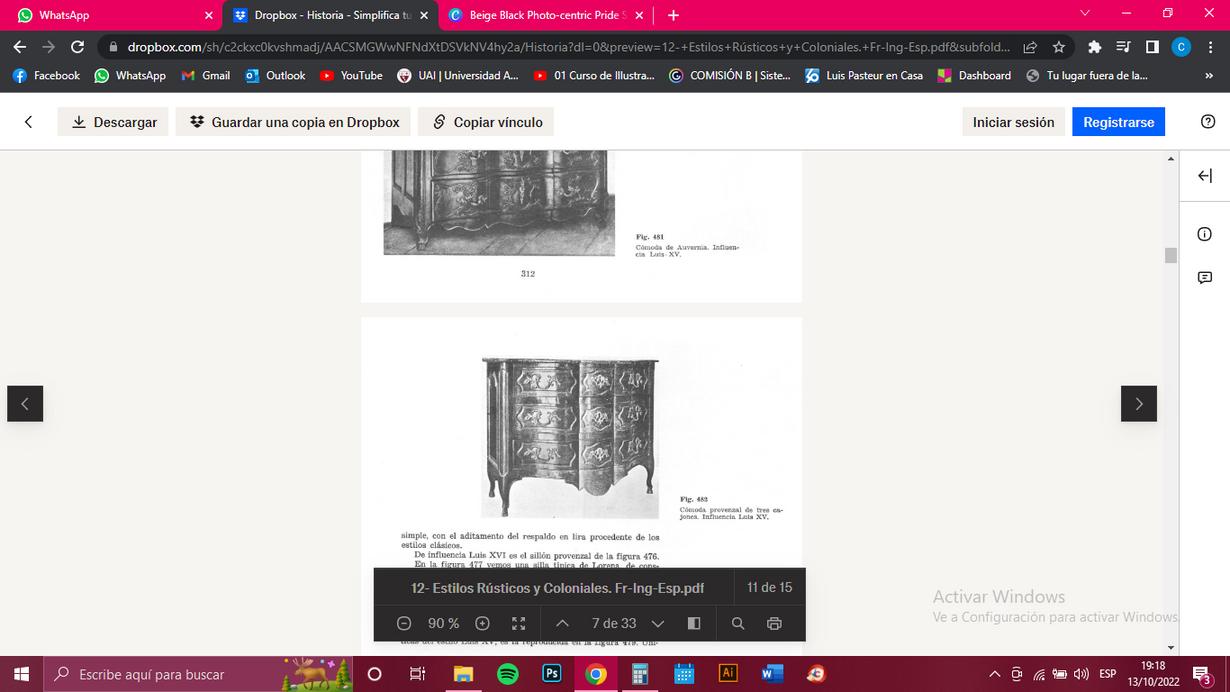Click Iniciar sesión

coord(1013,122)
